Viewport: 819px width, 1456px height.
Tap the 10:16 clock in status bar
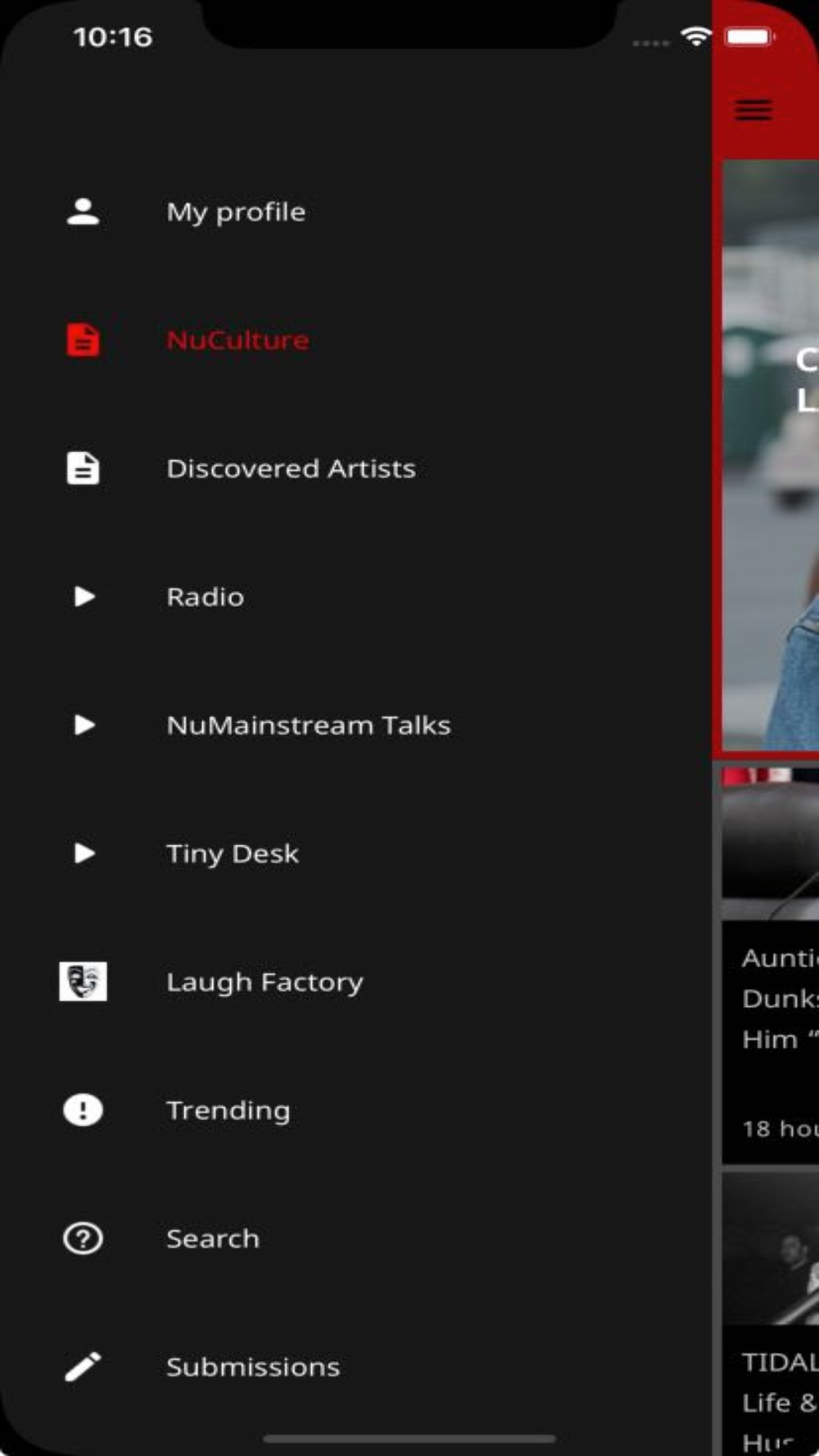[x=113, y=37]
